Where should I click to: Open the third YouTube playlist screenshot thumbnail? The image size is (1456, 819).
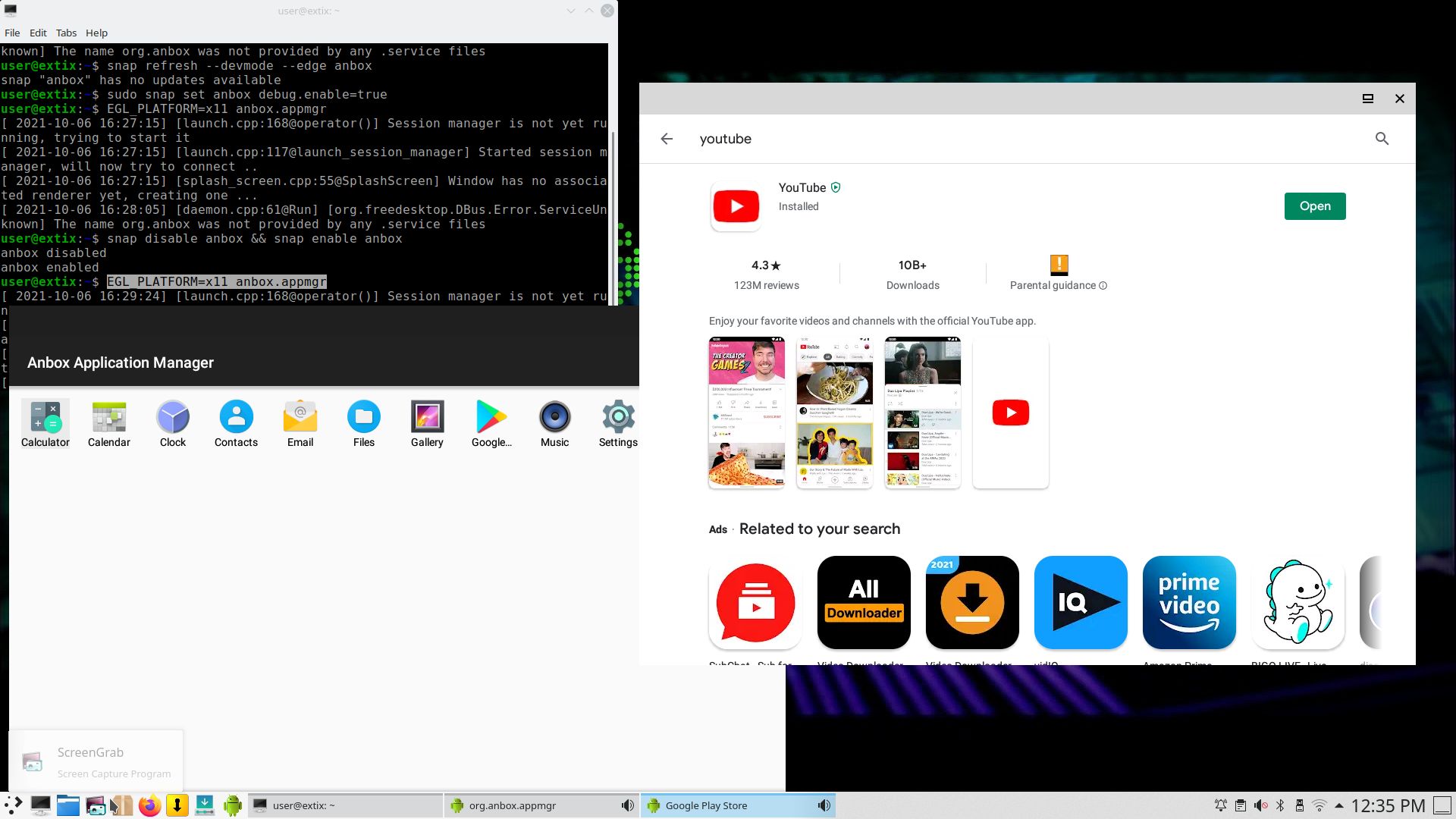click(x=923, y=413)
